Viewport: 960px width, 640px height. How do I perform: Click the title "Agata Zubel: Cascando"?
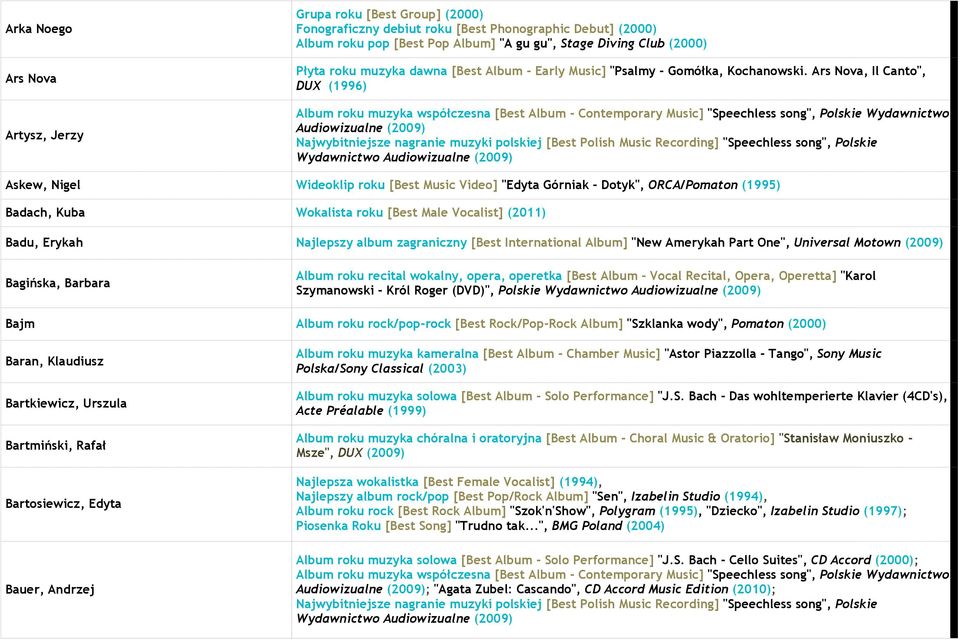pos(504,590)
